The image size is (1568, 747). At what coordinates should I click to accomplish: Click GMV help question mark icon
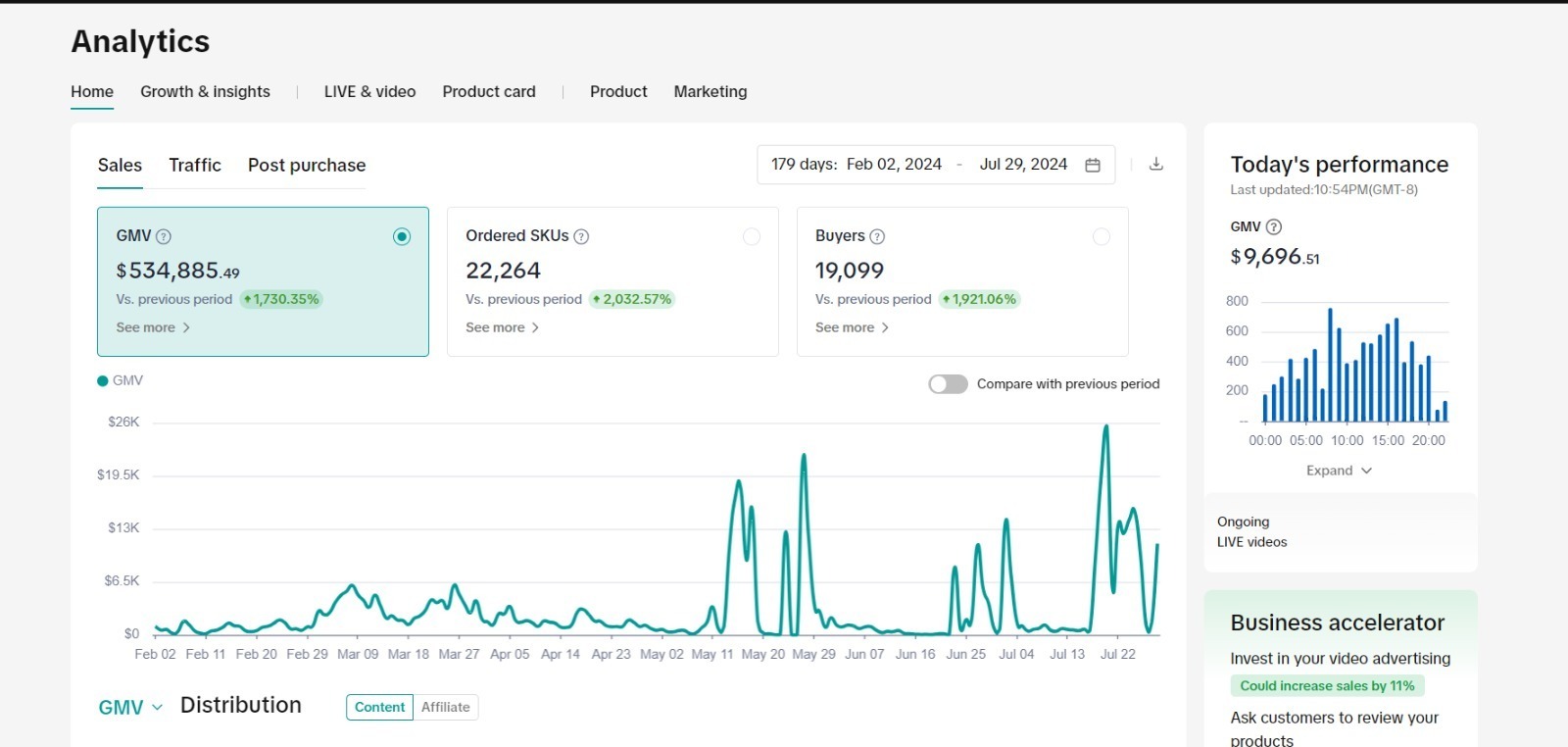[x=164, y=236]
